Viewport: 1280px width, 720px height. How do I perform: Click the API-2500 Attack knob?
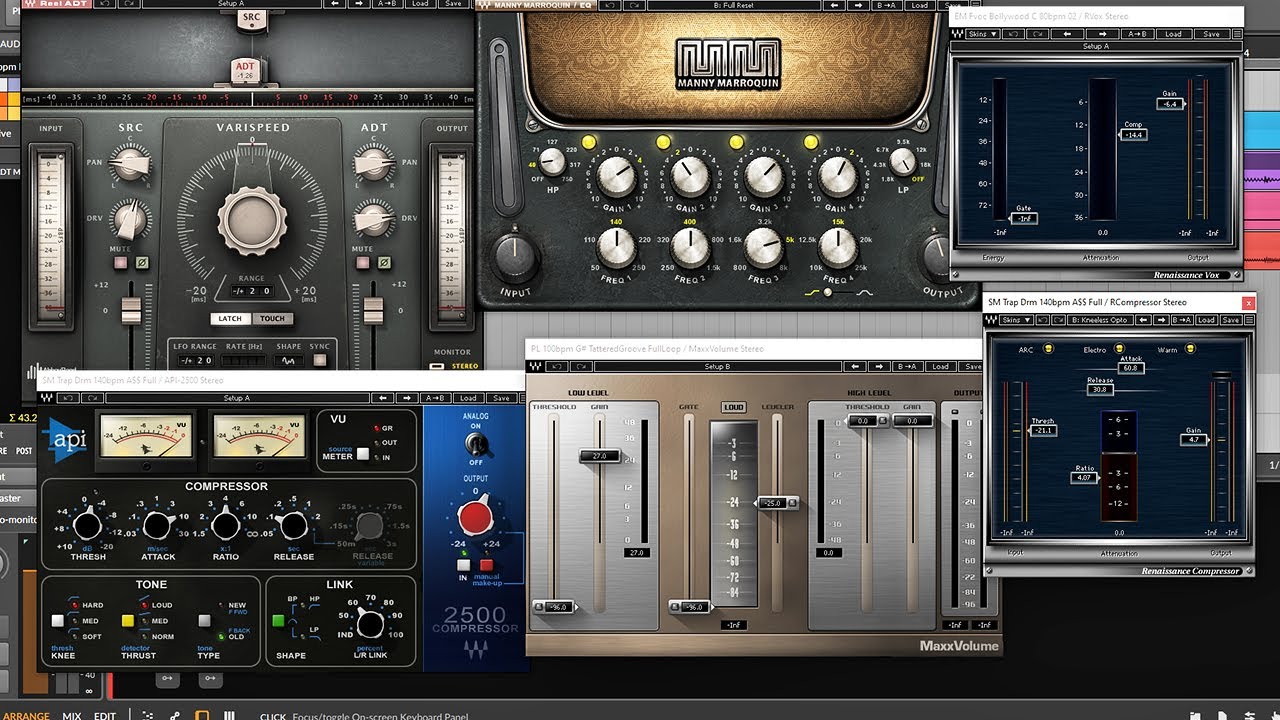157,524
